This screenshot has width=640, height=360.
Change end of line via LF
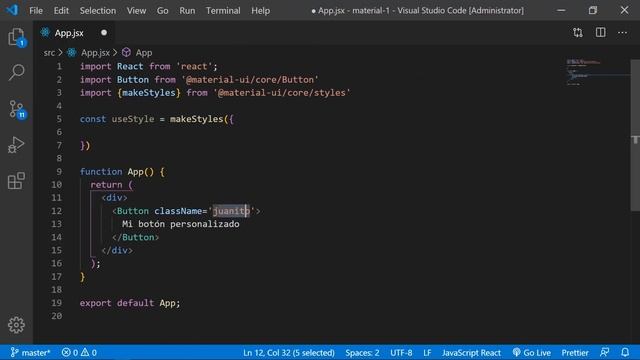pos(427,352)
